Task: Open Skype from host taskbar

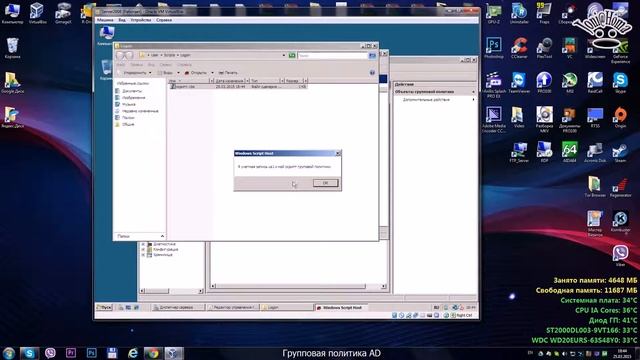Action: pyautogui.click(x=29, y=353)
